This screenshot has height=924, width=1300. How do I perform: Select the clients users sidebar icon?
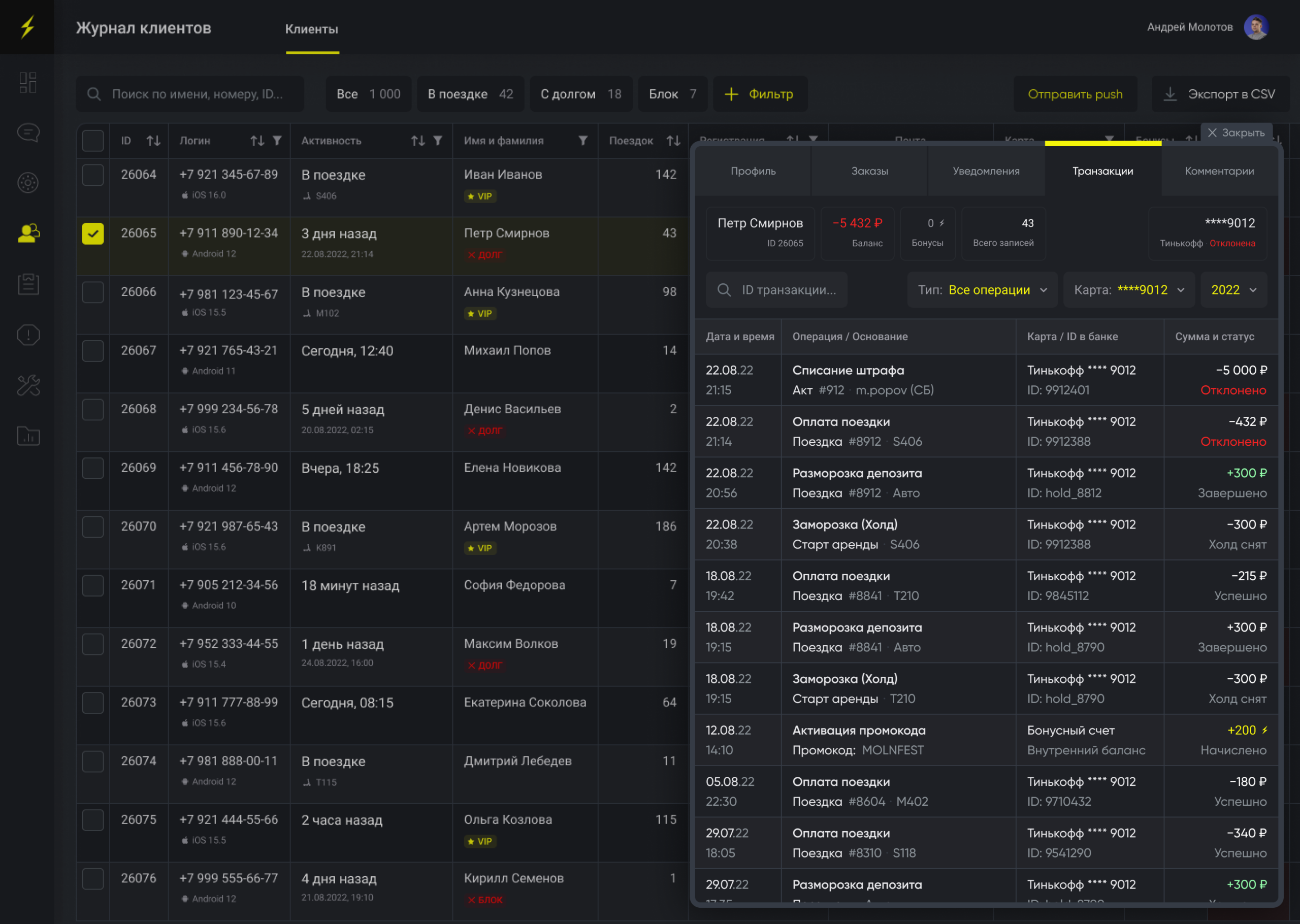pyautogui.click(x=28, y=233)
